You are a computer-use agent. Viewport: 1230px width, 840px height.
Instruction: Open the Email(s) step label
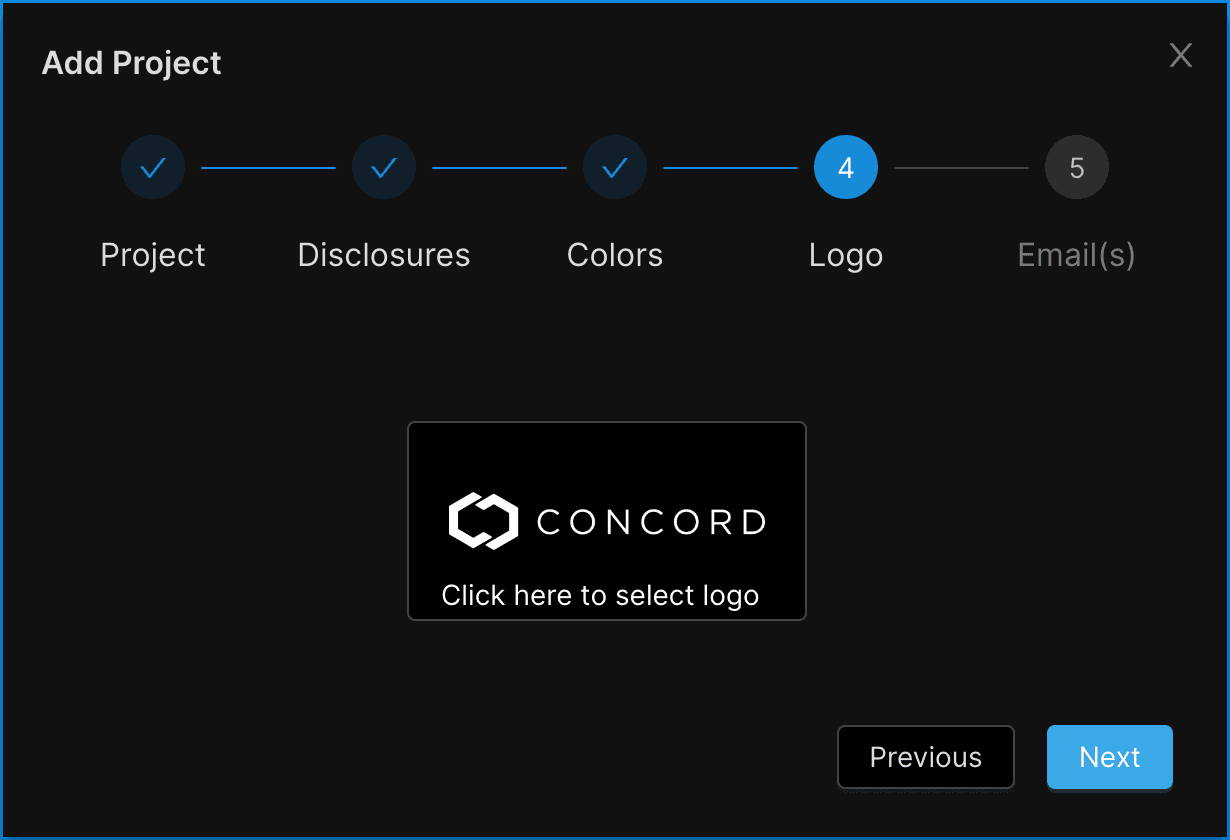(x=1077, y=255)
